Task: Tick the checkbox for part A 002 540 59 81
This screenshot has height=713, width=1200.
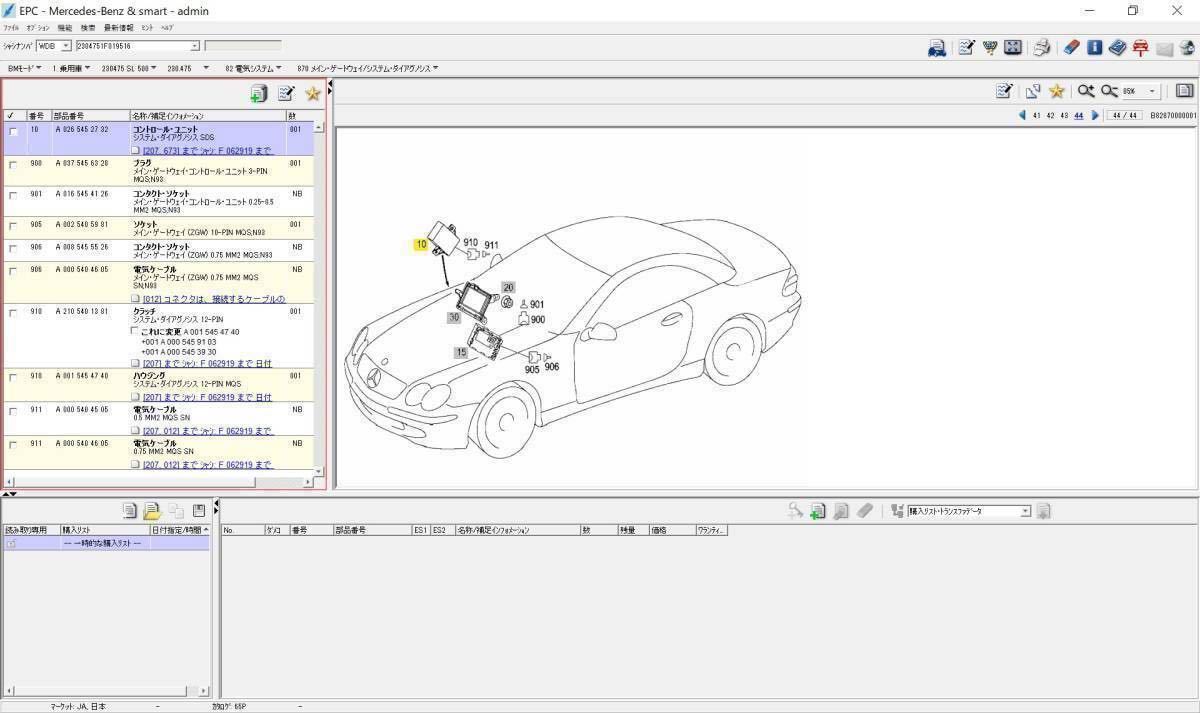Action: point(13,227)
